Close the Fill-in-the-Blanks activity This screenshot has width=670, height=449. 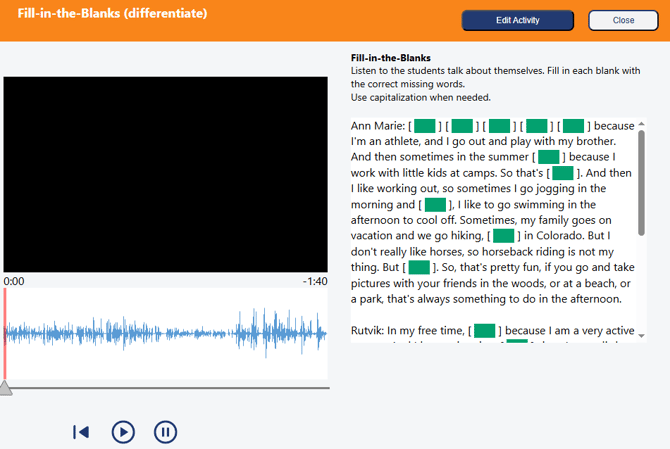[x=623, y=20]
